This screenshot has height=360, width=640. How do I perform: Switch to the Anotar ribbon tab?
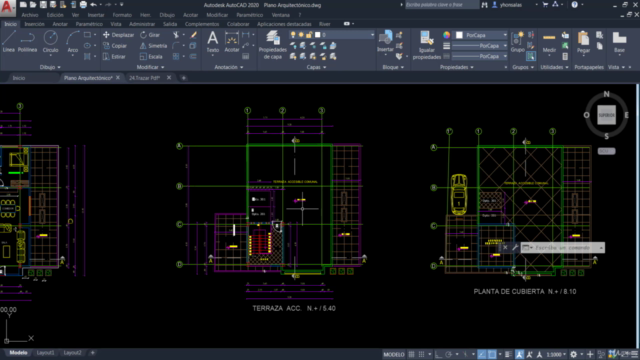(x=60, y=24)
